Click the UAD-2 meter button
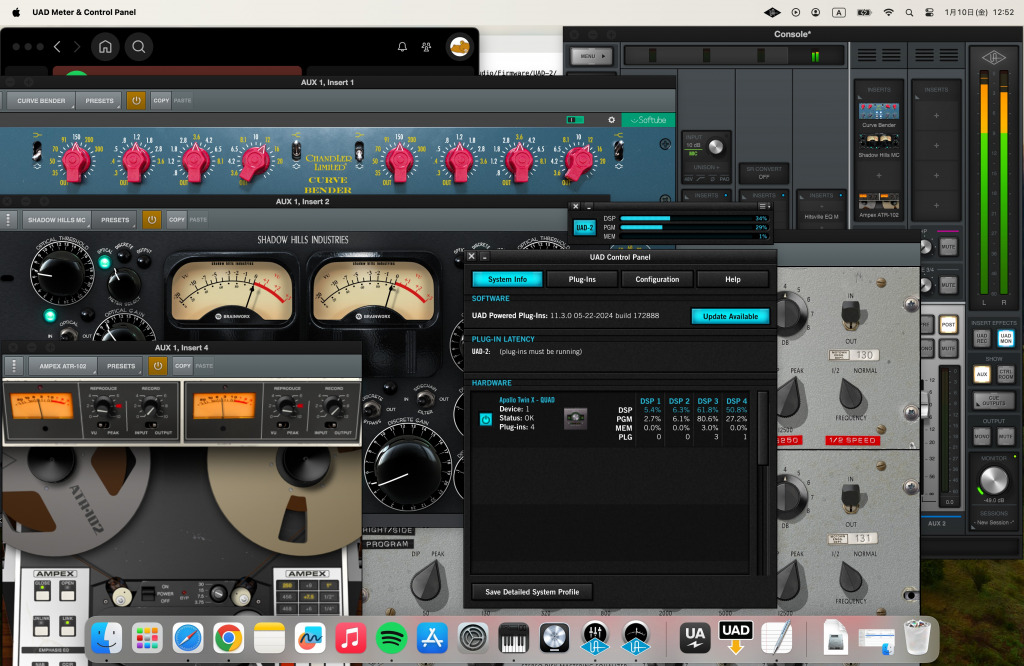The height and width of the screenshot is (666, 1024). [585, 227]
